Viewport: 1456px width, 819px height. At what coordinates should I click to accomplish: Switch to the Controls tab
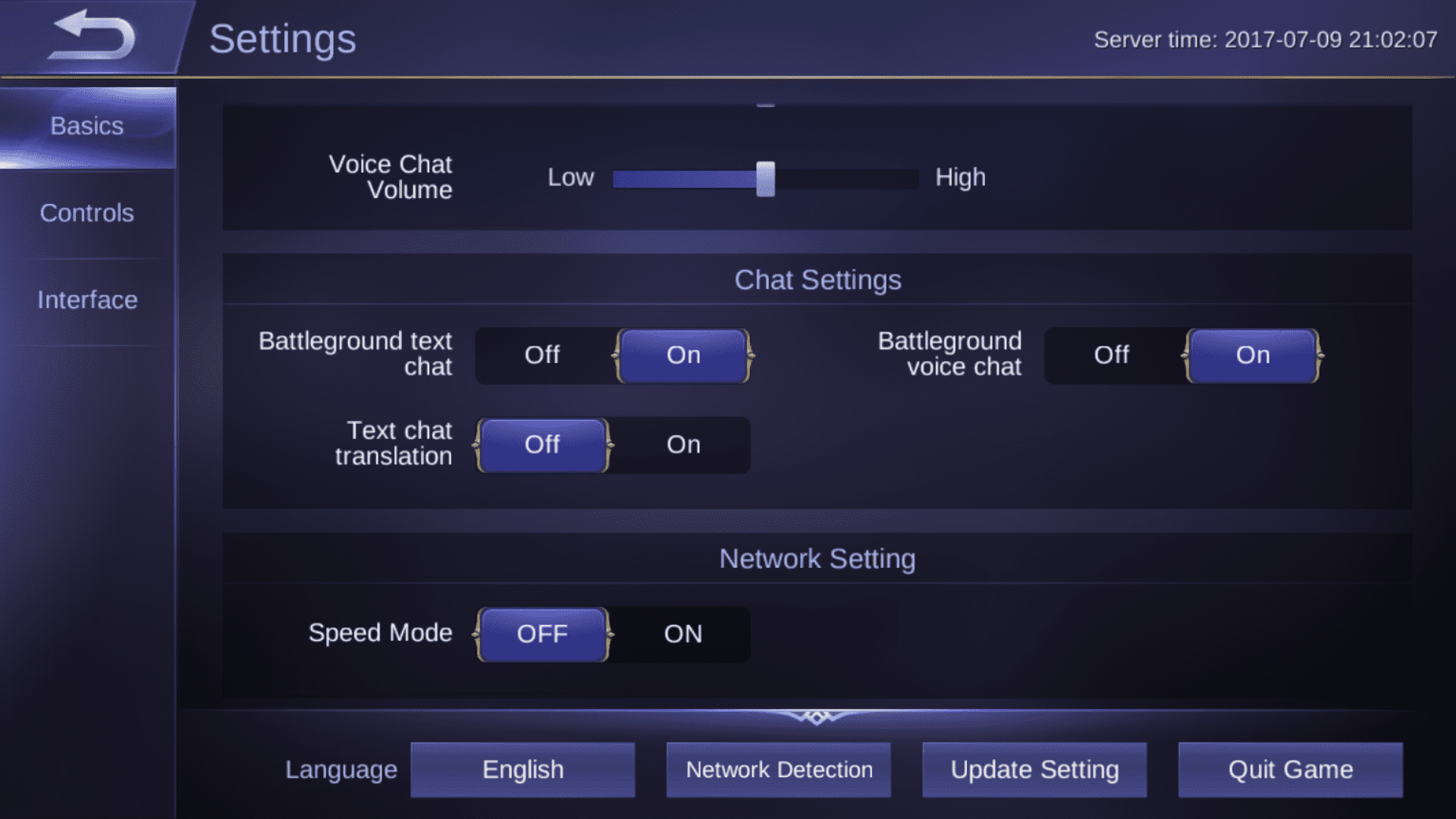click(x=86, y=213)
